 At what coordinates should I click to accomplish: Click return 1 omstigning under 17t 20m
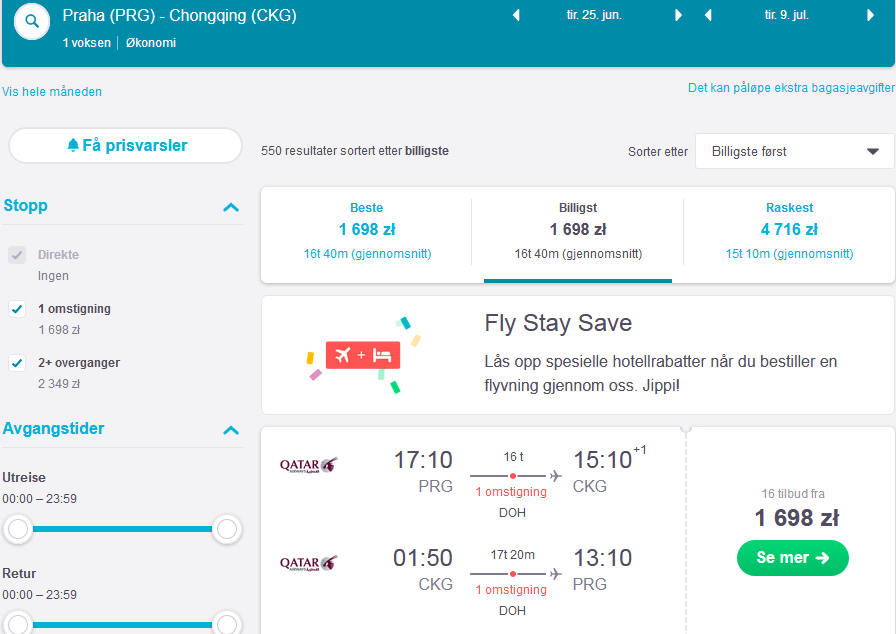(x=511, y=590)
